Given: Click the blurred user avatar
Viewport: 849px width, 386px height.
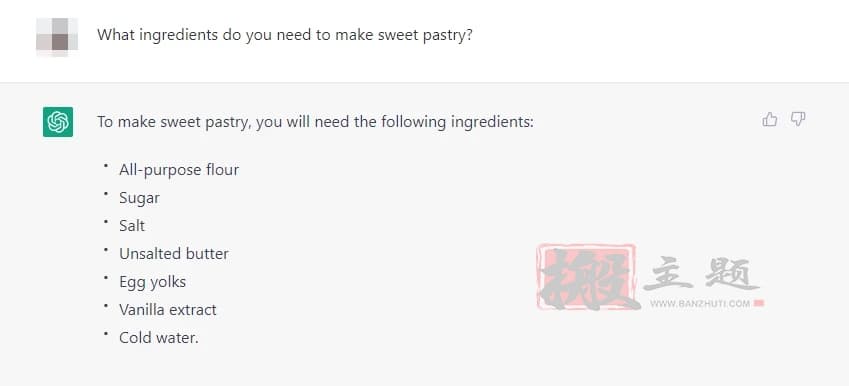Looking at the screenshot, I should tap(57, 37).
